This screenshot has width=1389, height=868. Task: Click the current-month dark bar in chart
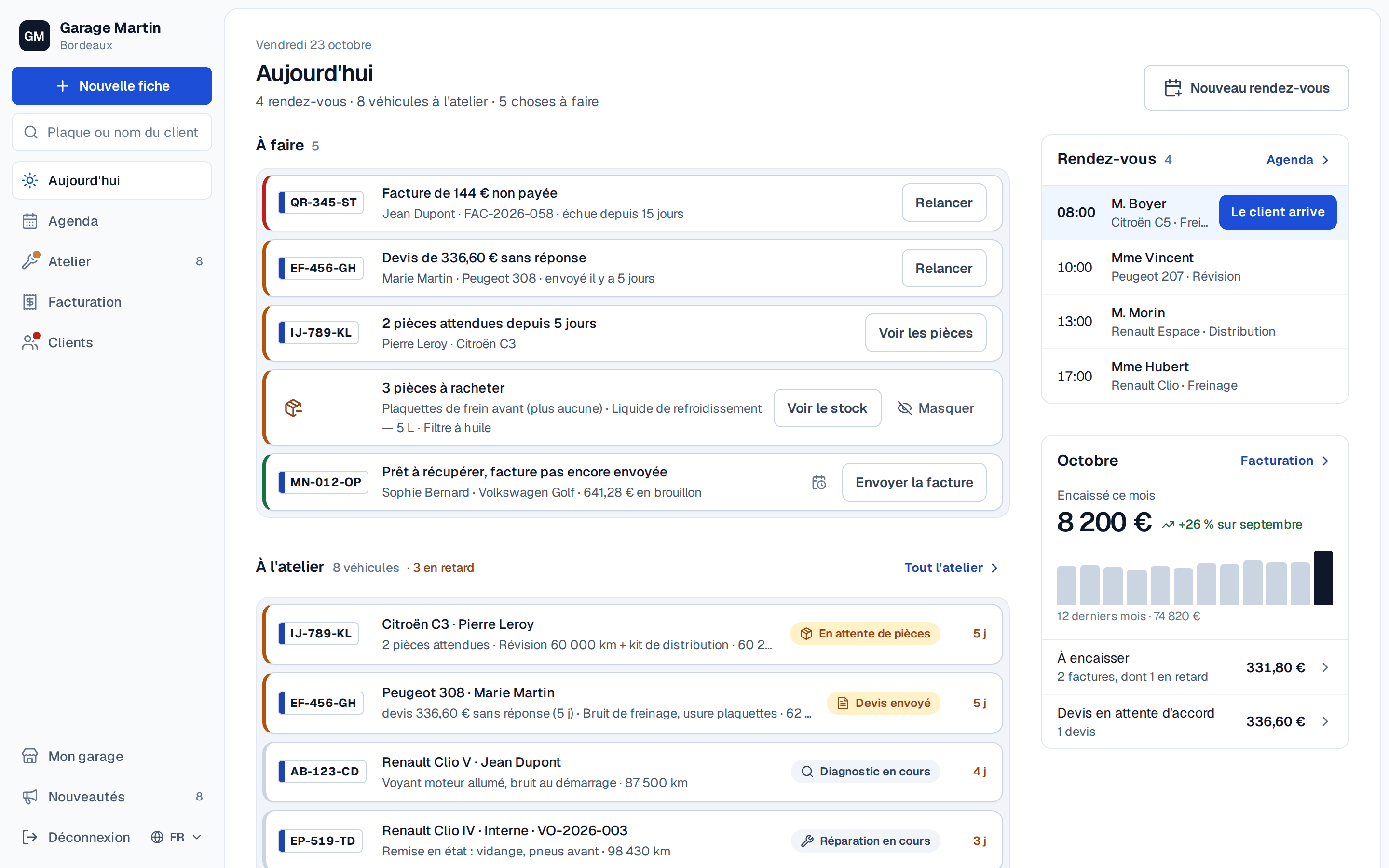tap(1323, 578)
